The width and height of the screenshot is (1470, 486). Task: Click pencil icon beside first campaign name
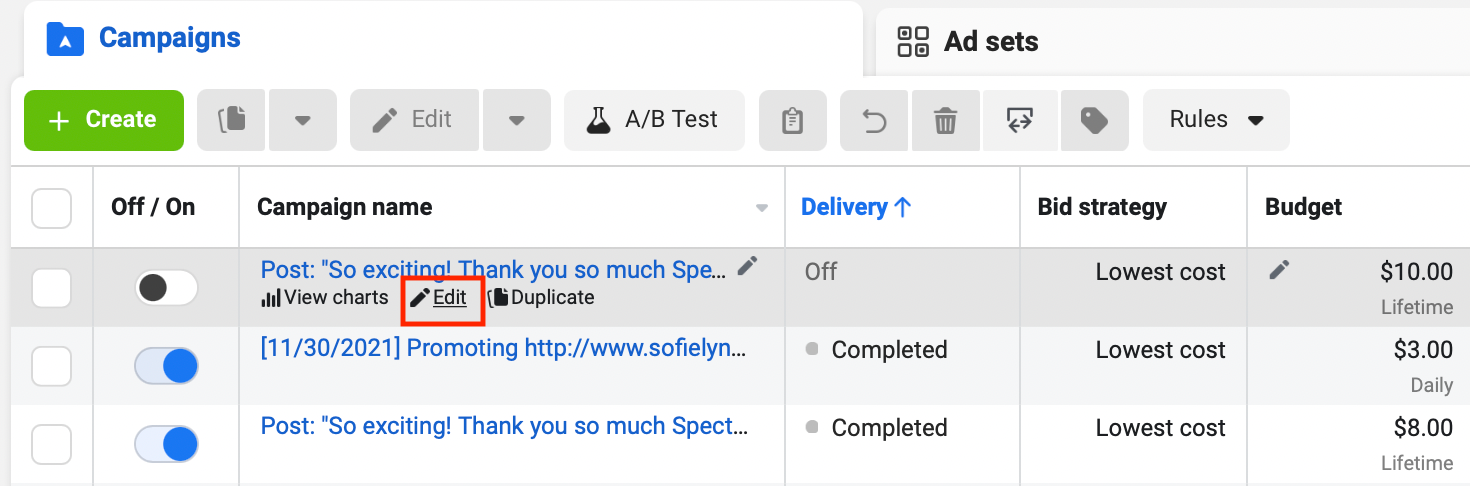pyautogui.click(x=747, y=266)
